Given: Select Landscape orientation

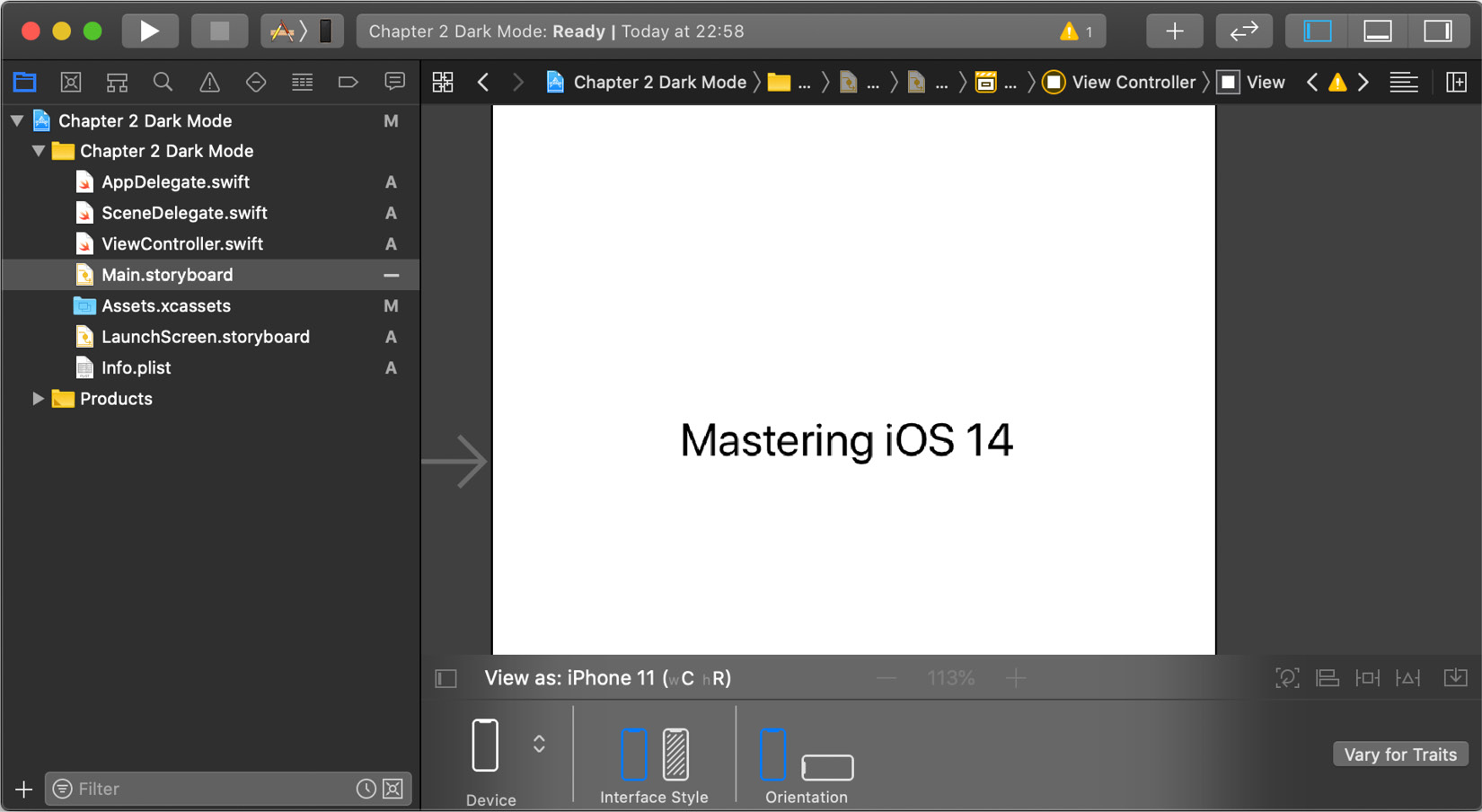Looking at the screenshot, I should coord(827,767).
